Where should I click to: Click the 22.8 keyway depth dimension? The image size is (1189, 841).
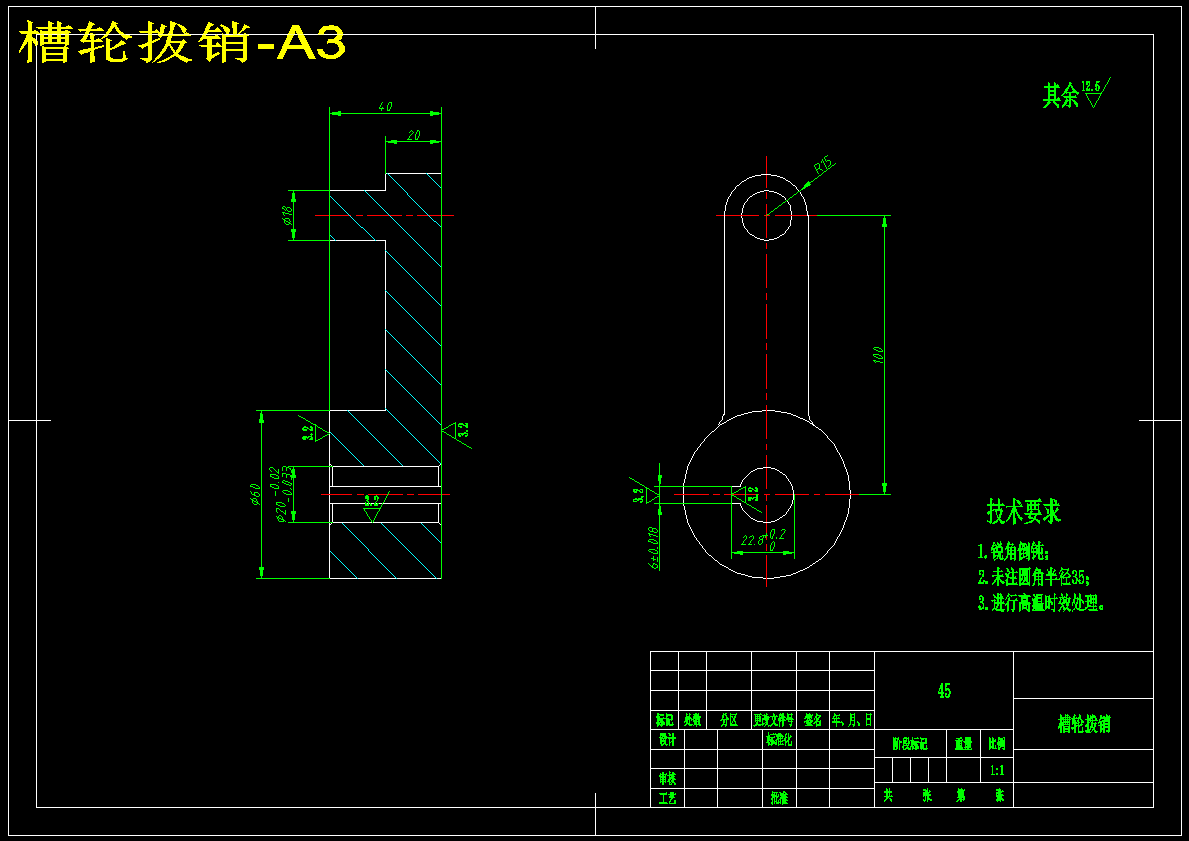[x=764, y=539]
